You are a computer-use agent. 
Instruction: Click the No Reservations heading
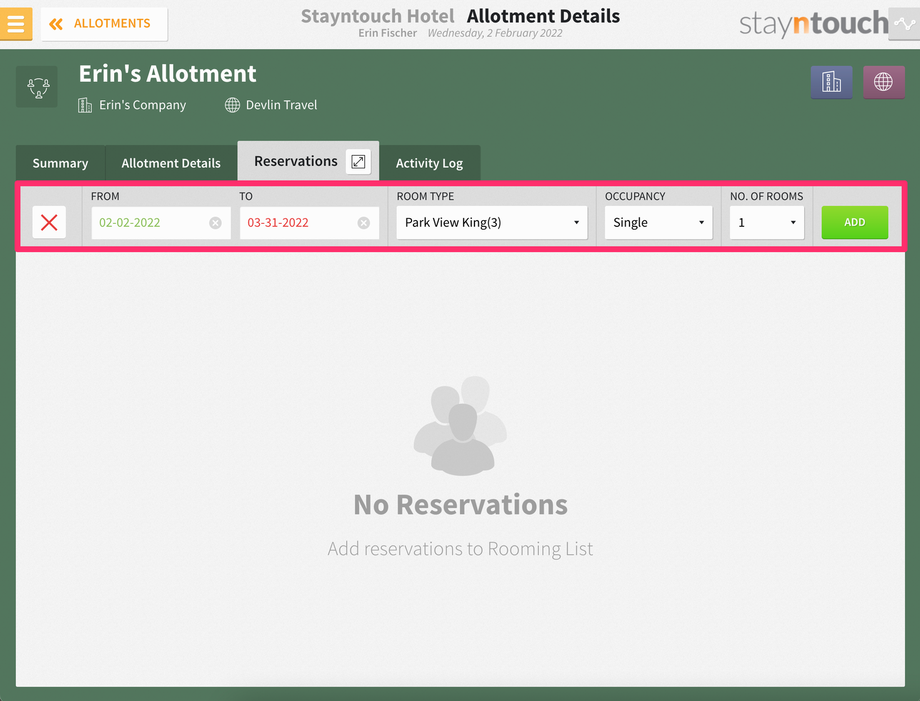461,504
